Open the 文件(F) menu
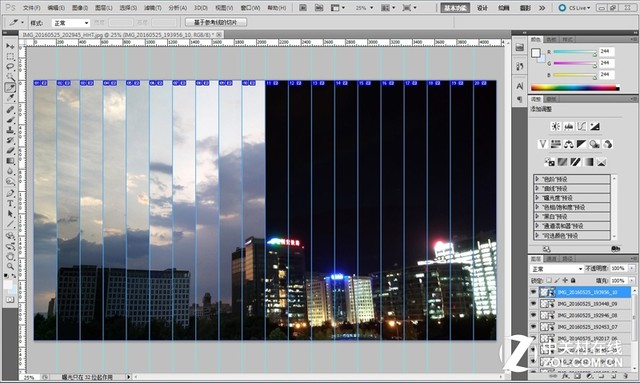The image size is (640, 383). coord(32,8)
